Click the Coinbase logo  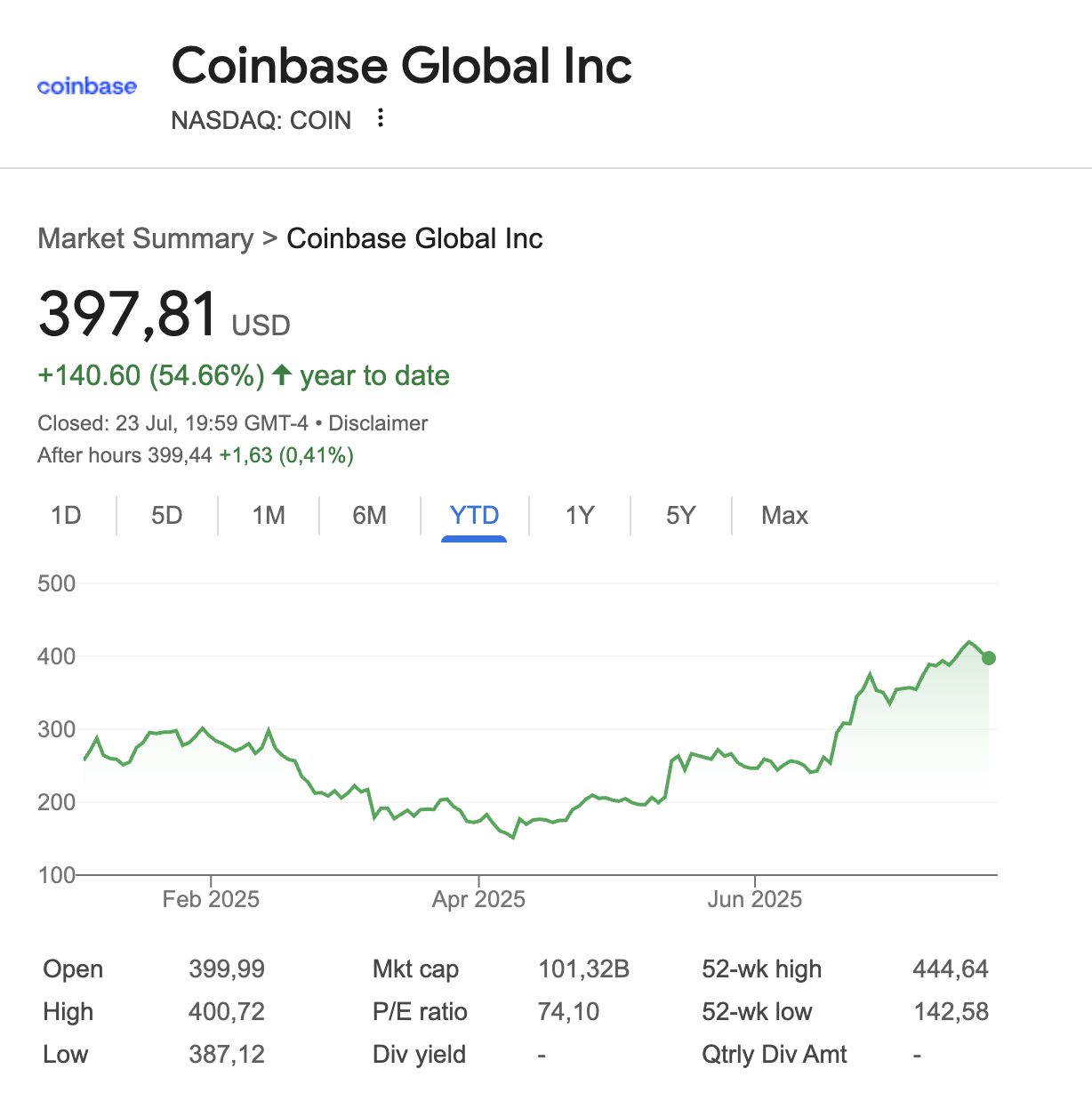click(x=87, y=86)
